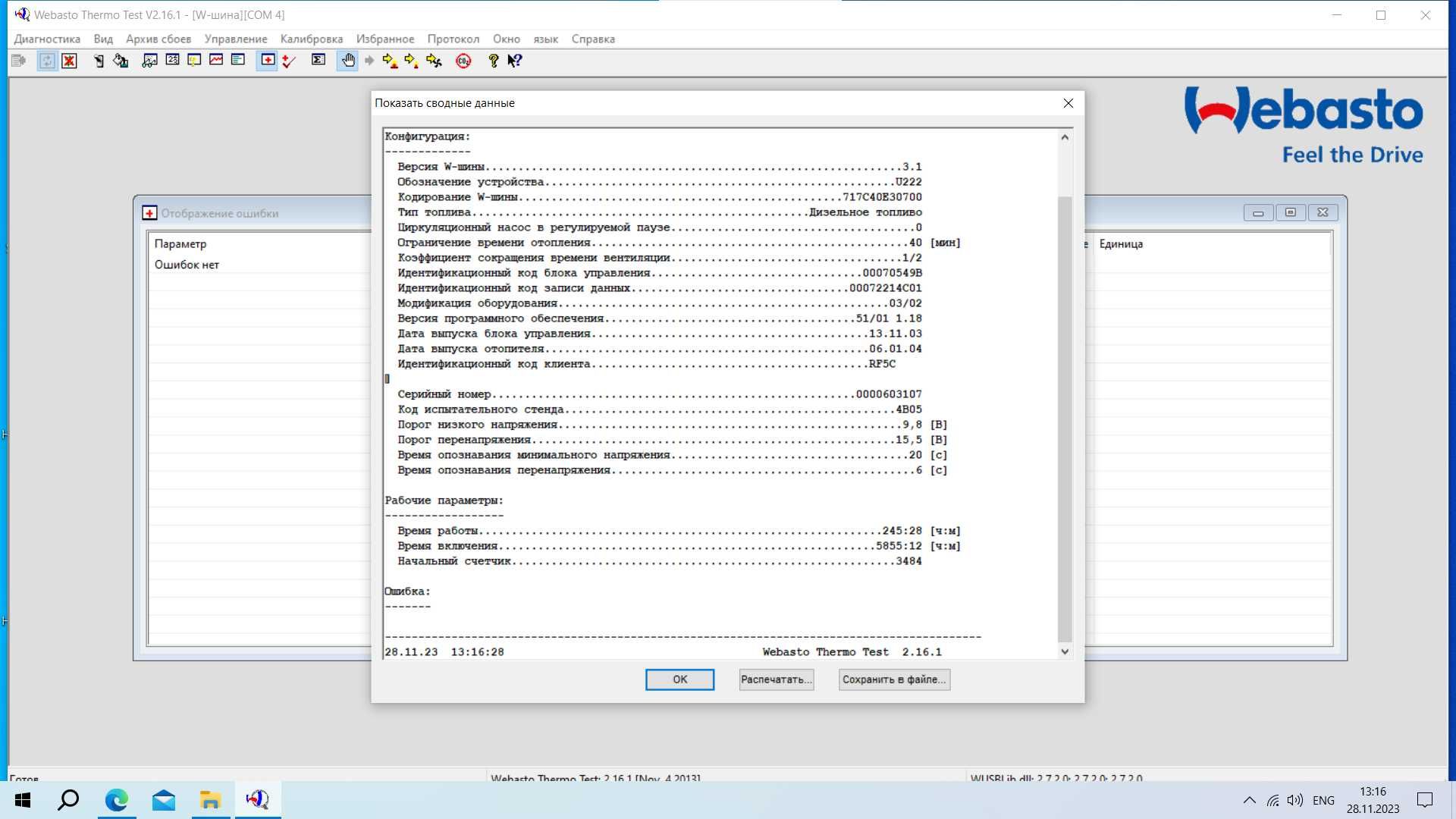Launch Microsoft Edge from taskbar
1456x819 pixels.
coord(117,800)
